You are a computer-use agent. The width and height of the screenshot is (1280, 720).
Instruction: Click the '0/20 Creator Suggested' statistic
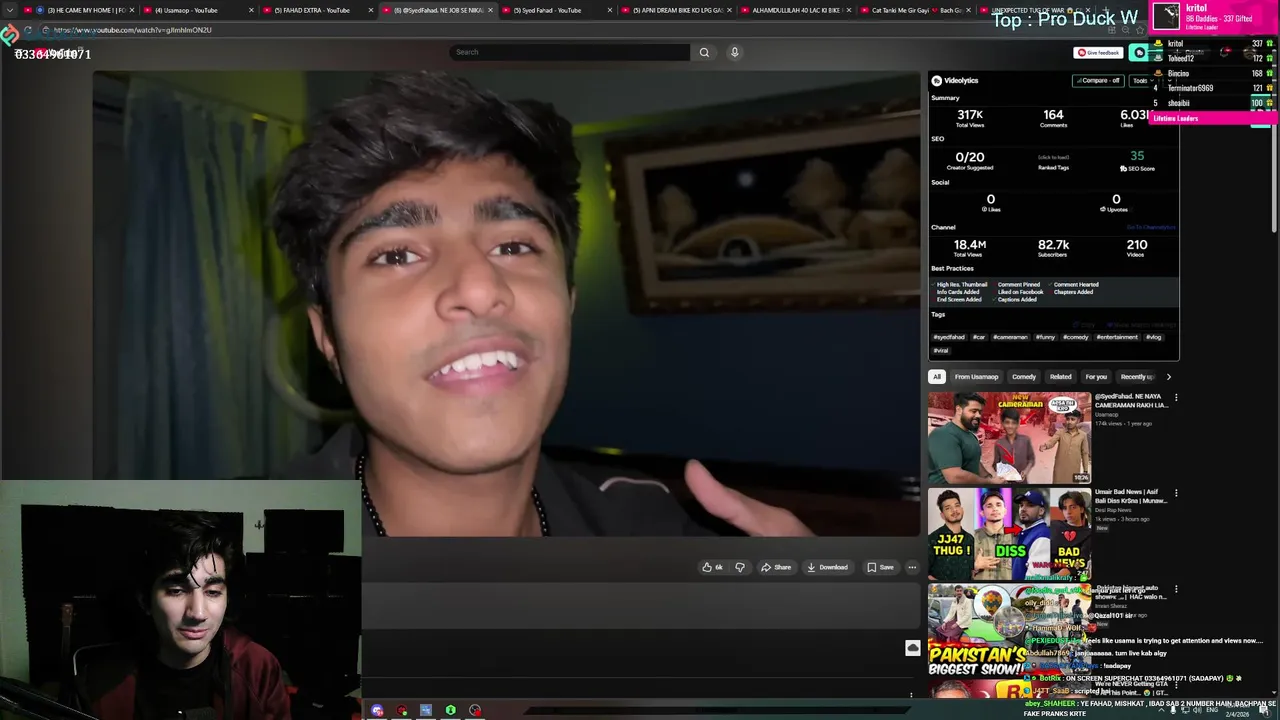click(x=970, y=160)
